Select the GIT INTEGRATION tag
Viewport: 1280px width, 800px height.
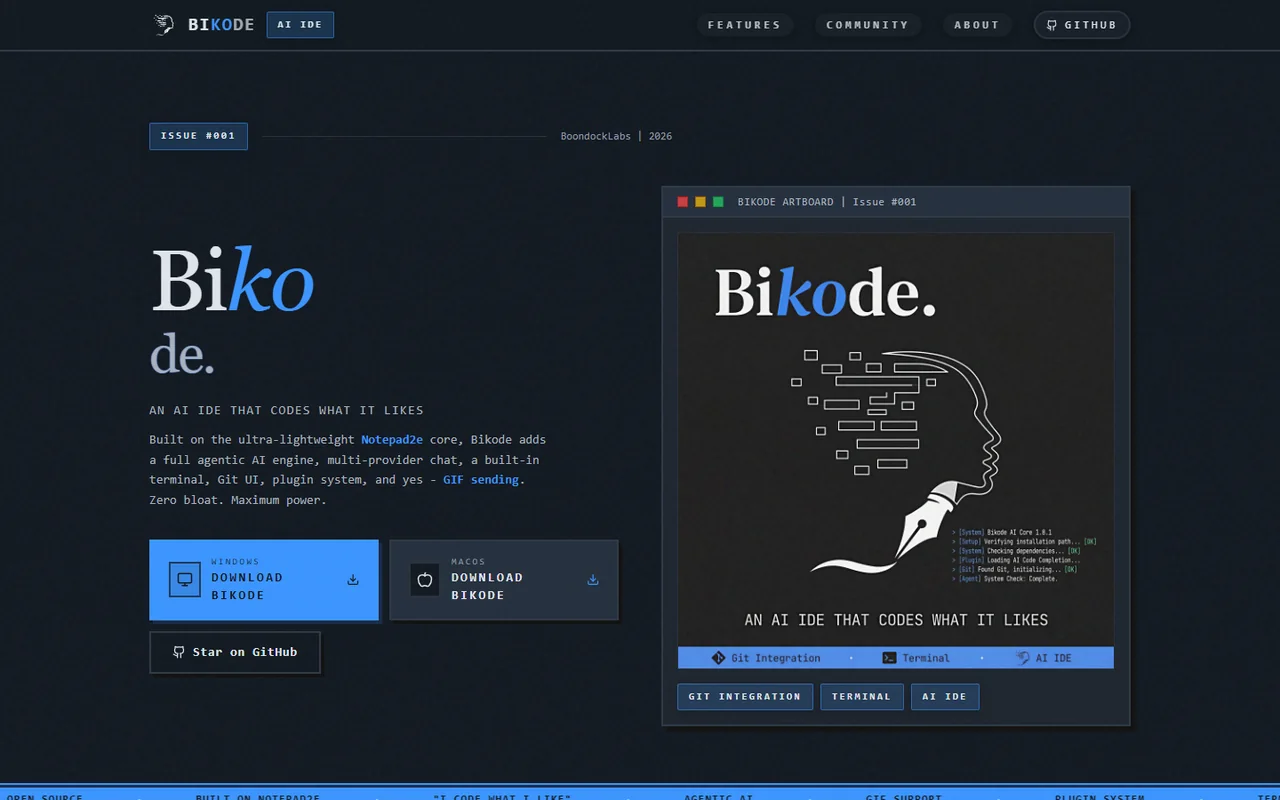point(745,697)
